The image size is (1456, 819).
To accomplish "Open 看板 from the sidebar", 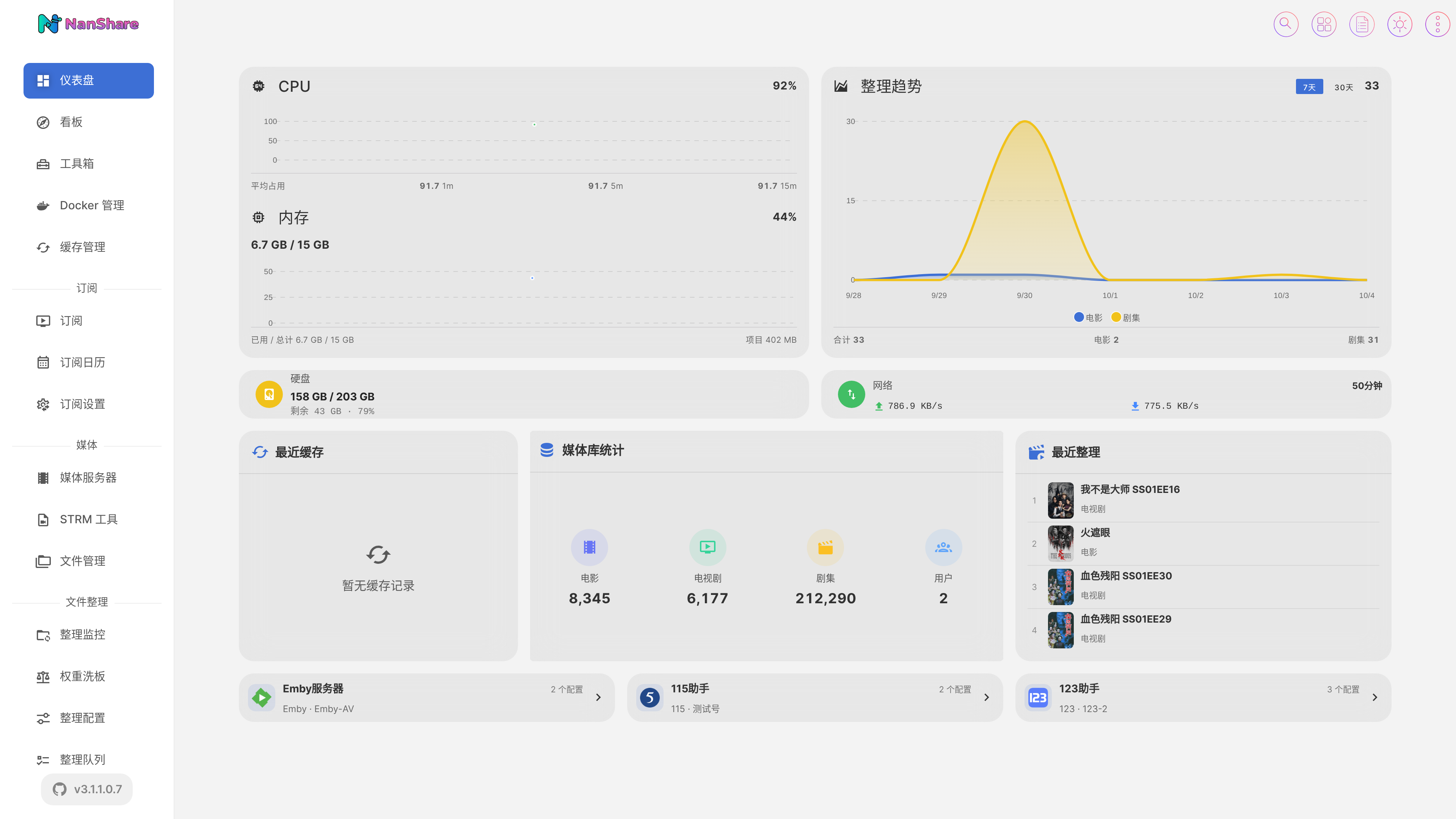I will (x=89, y=122).
